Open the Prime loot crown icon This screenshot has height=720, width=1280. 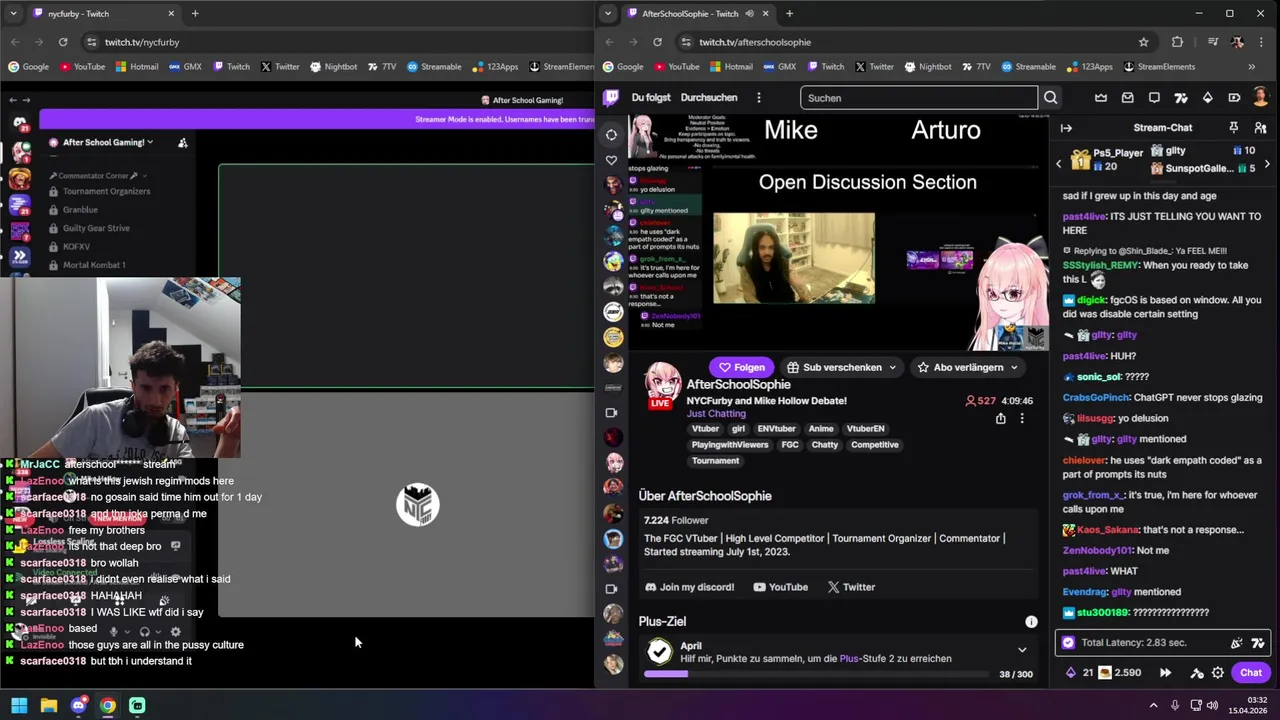coord(1101,98)
